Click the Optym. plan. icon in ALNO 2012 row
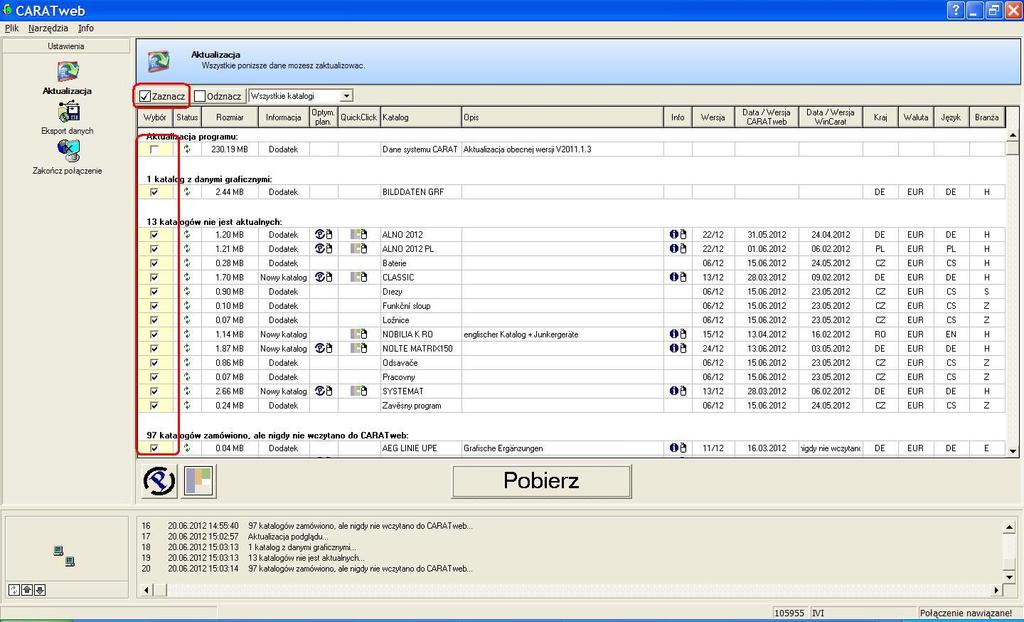1024x622 pixels. [x=323, y=235]
